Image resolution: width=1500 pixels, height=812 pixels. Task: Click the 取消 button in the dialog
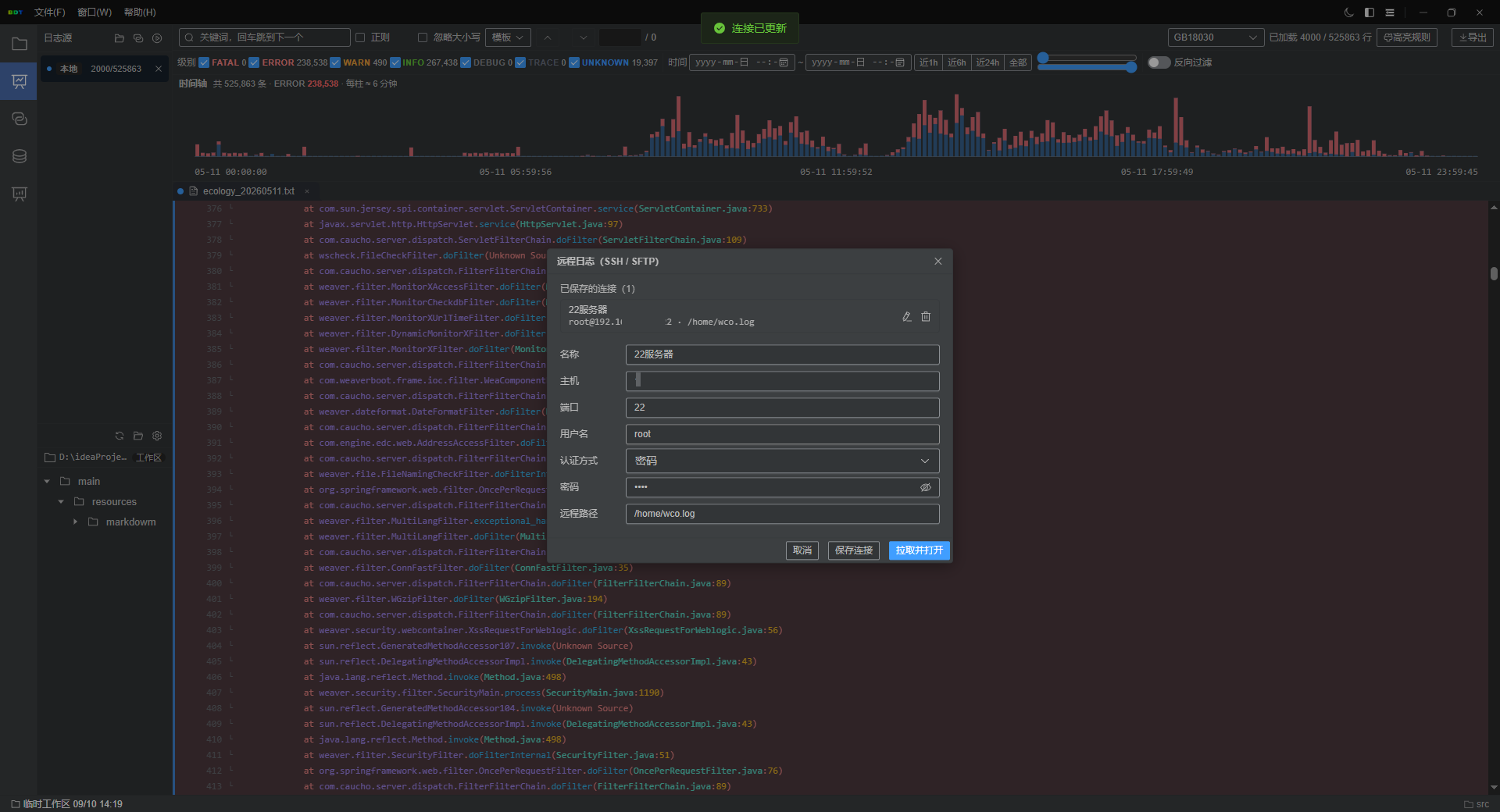[802, 550]
